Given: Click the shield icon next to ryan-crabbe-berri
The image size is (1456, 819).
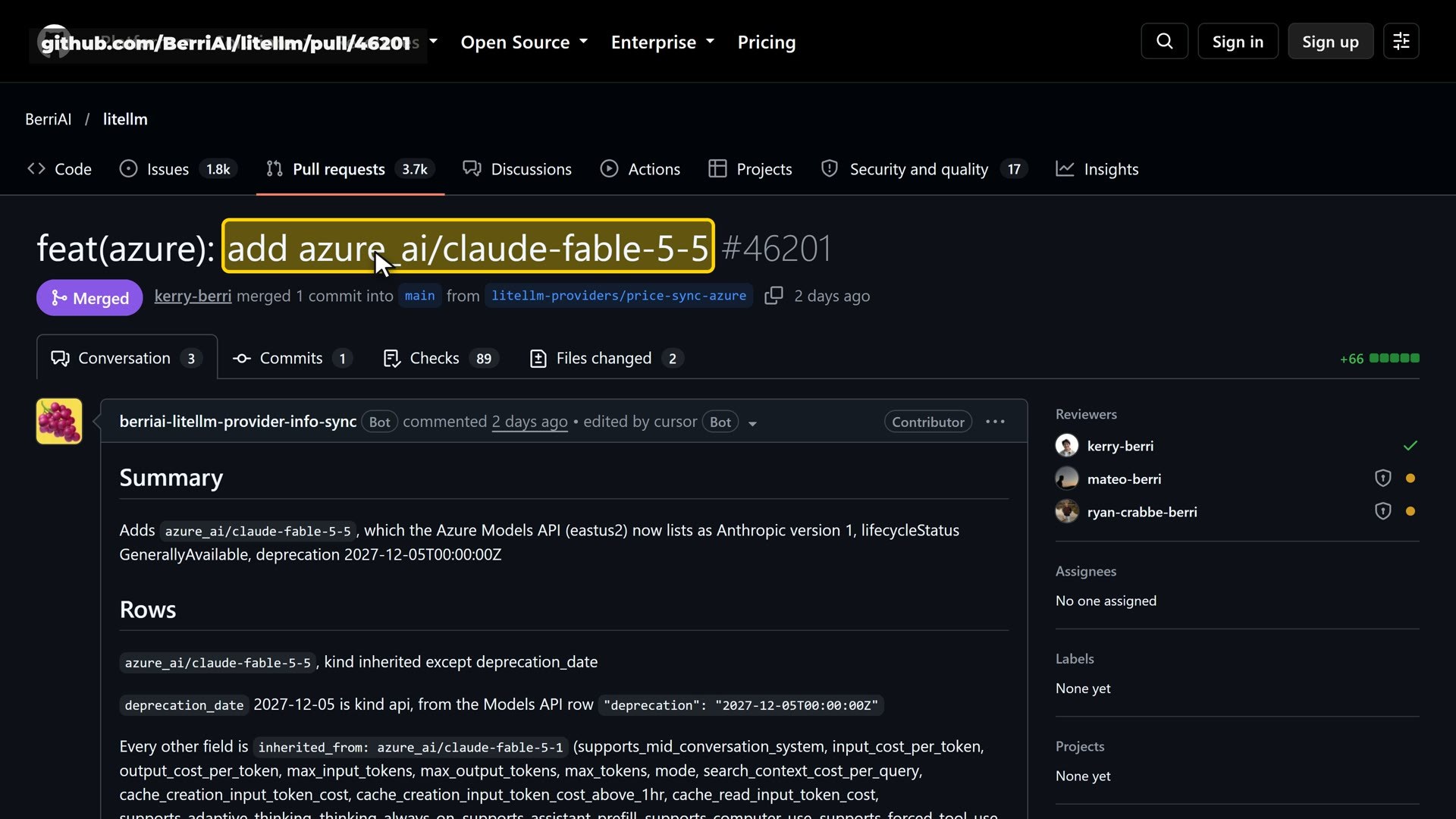Looking at the screenshot, I should click(1383, 511).
